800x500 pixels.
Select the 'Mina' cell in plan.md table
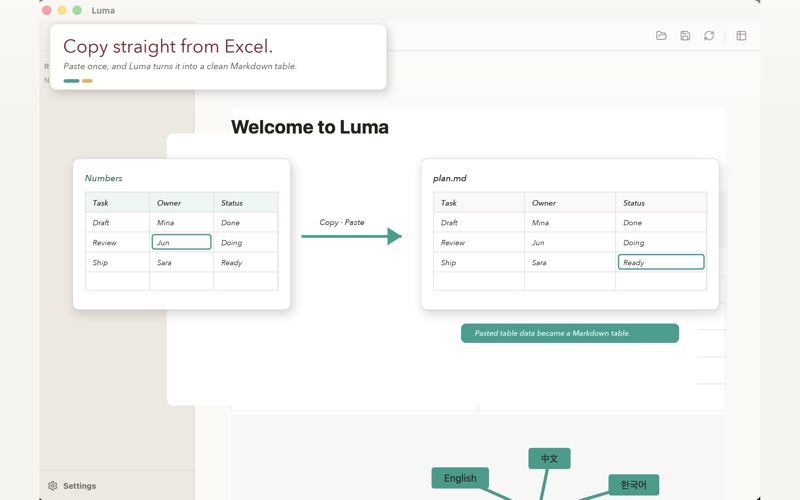[x=570, y=222]
